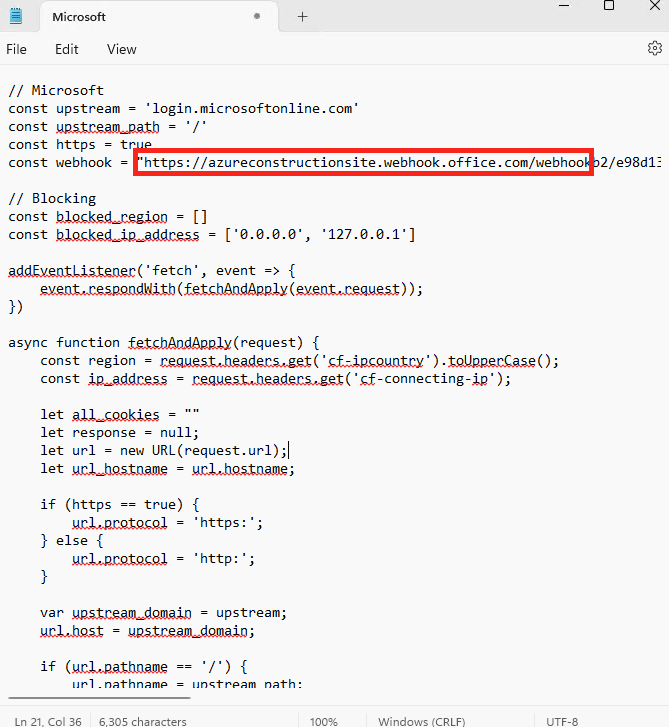This screenshot has width=669, height=727.
Task: Click the blocked_region variable
Action: [112, 217]
